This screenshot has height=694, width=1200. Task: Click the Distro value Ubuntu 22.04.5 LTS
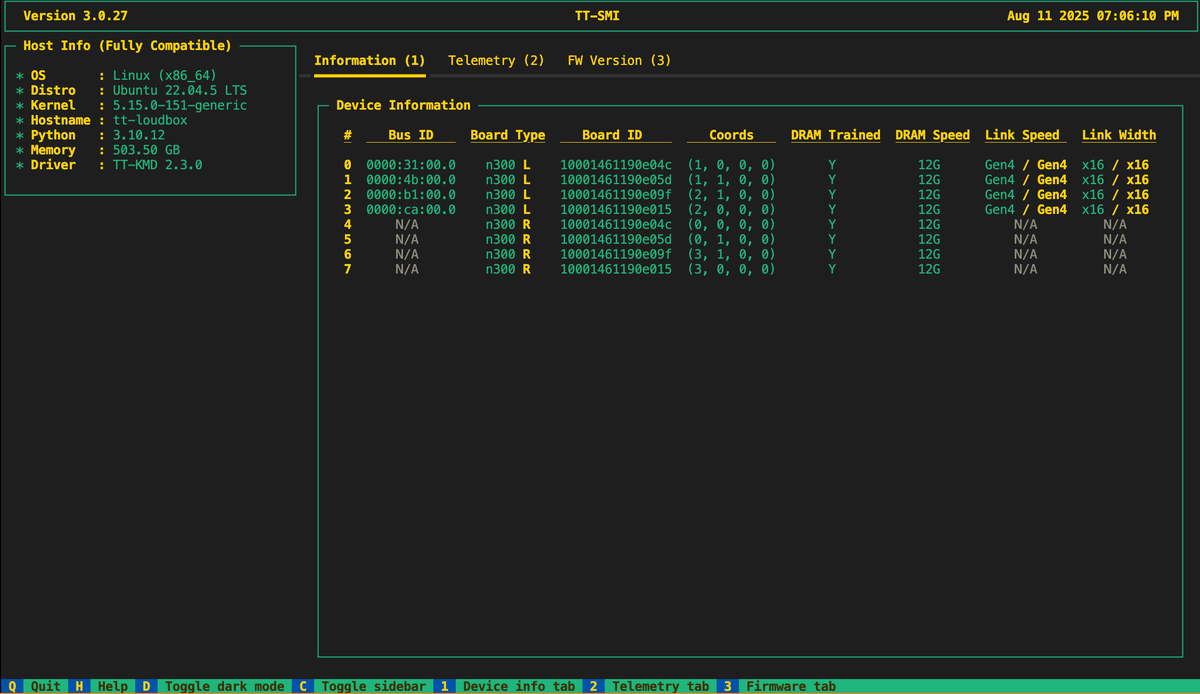(179, 90)
